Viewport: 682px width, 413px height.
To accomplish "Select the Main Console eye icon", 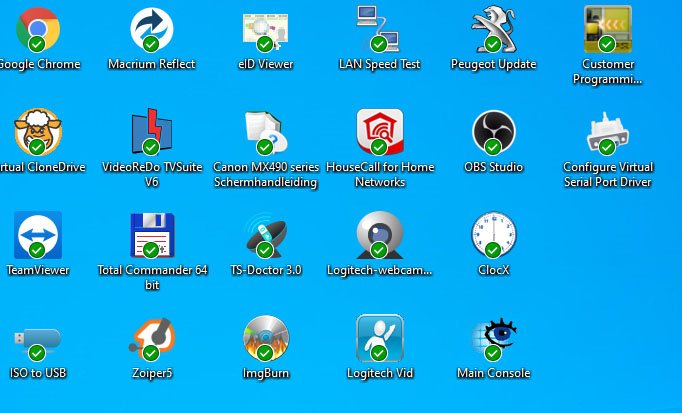I will (494, 339).
